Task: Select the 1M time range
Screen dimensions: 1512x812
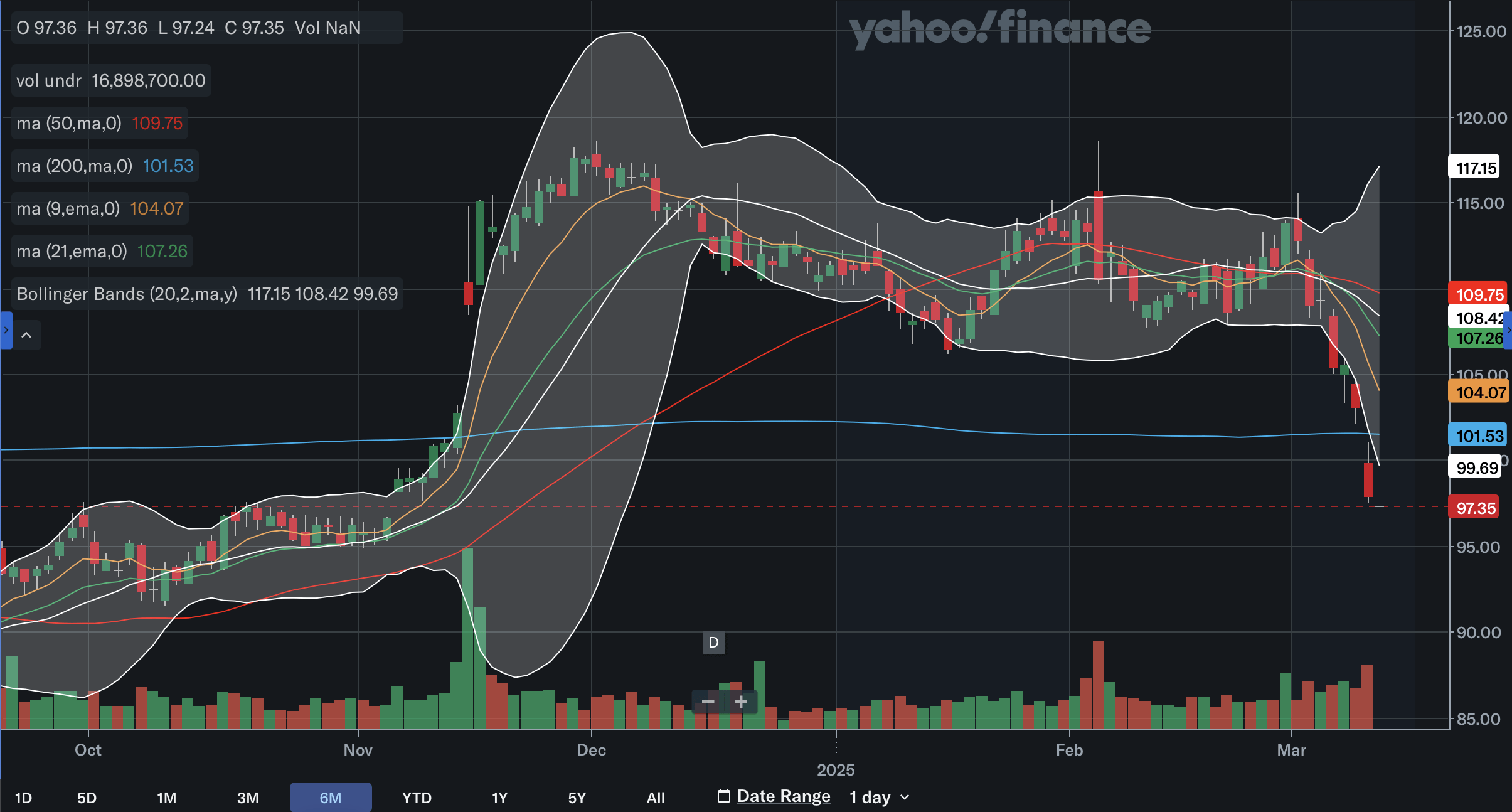Action: 166,798
